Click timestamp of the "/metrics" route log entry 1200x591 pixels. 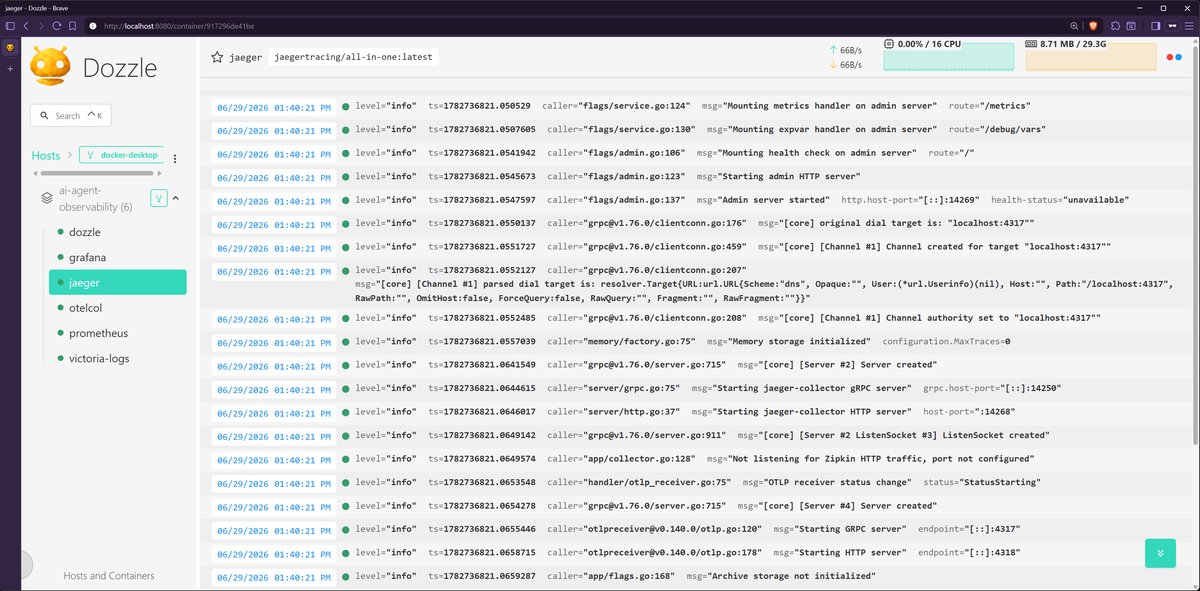(274, 106)
